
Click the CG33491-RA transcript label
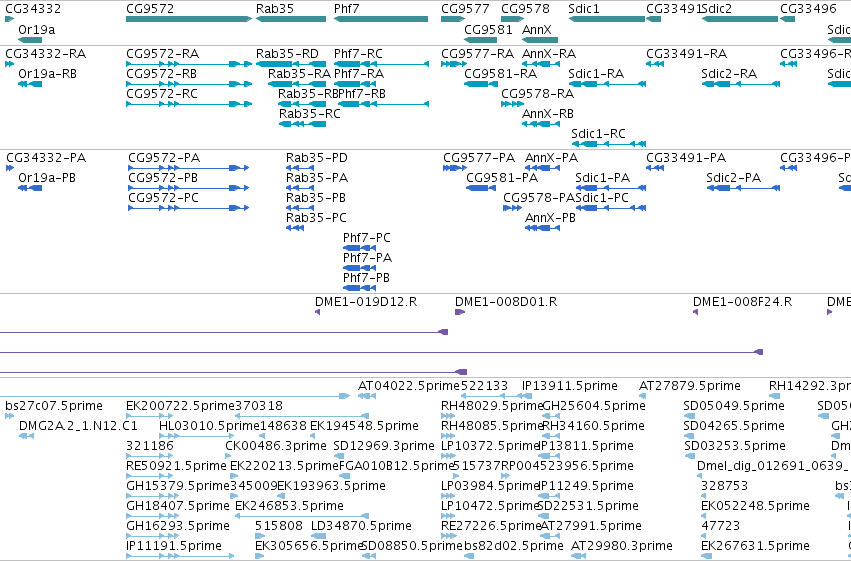pyautogui.click(x=687, y=54)
